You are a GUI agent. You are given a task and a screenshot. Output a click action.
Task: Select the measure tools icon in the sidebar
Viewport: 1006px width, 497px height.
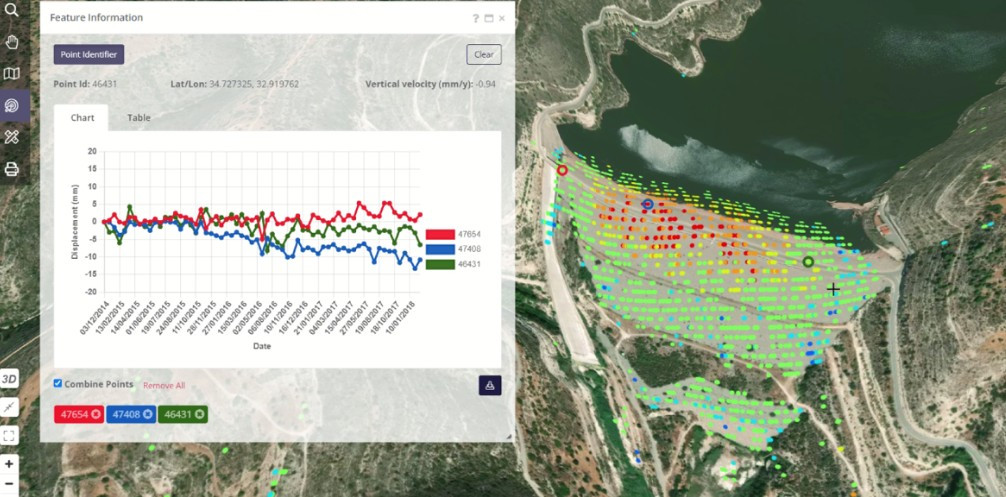[11, 137]
